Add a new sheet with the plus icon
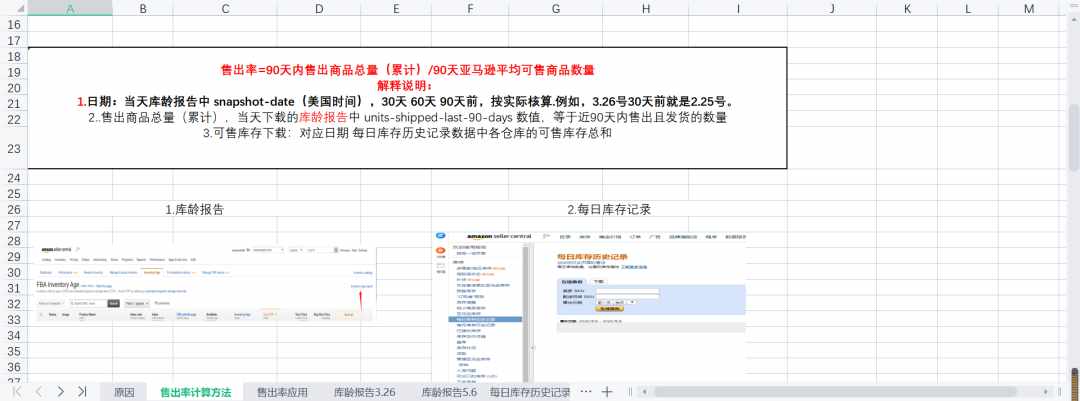This screenshot has width=1080, height=401. pyautogui.click(x=607, y=391)
